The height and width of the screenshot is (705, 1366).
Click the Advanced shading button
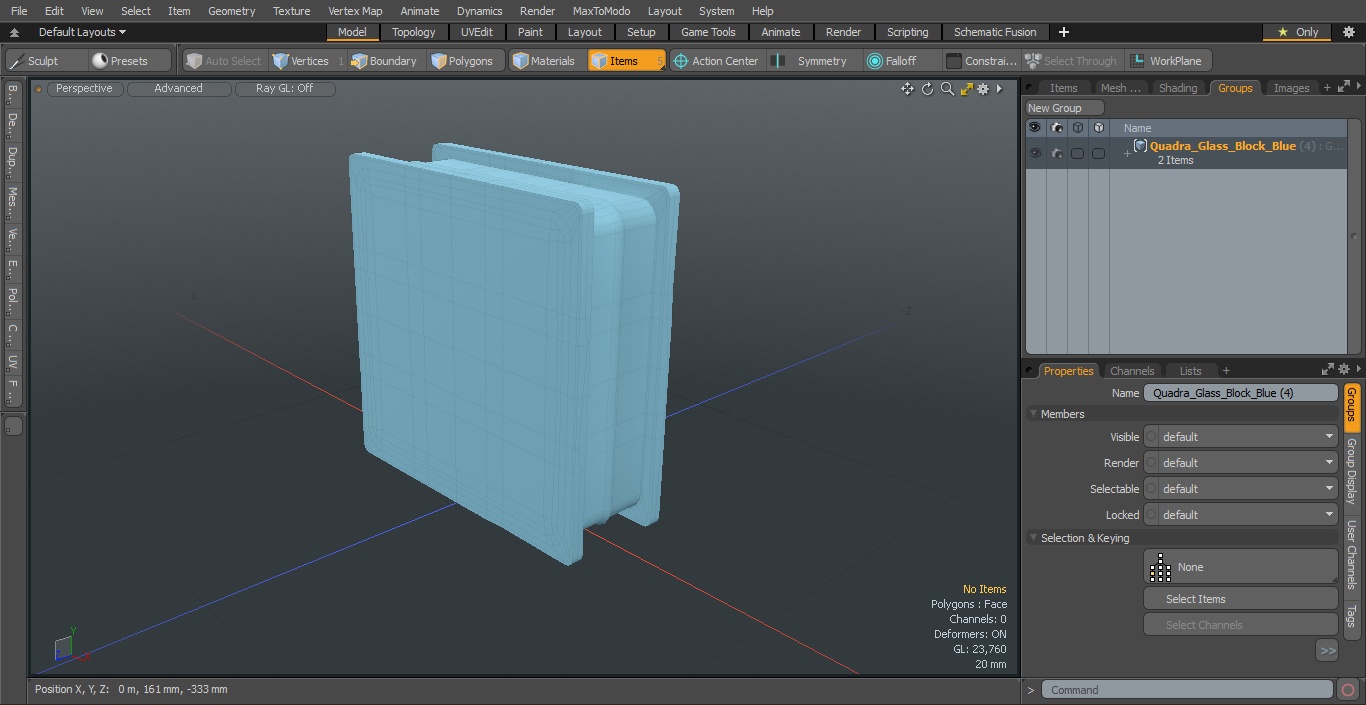pos(179,89)
